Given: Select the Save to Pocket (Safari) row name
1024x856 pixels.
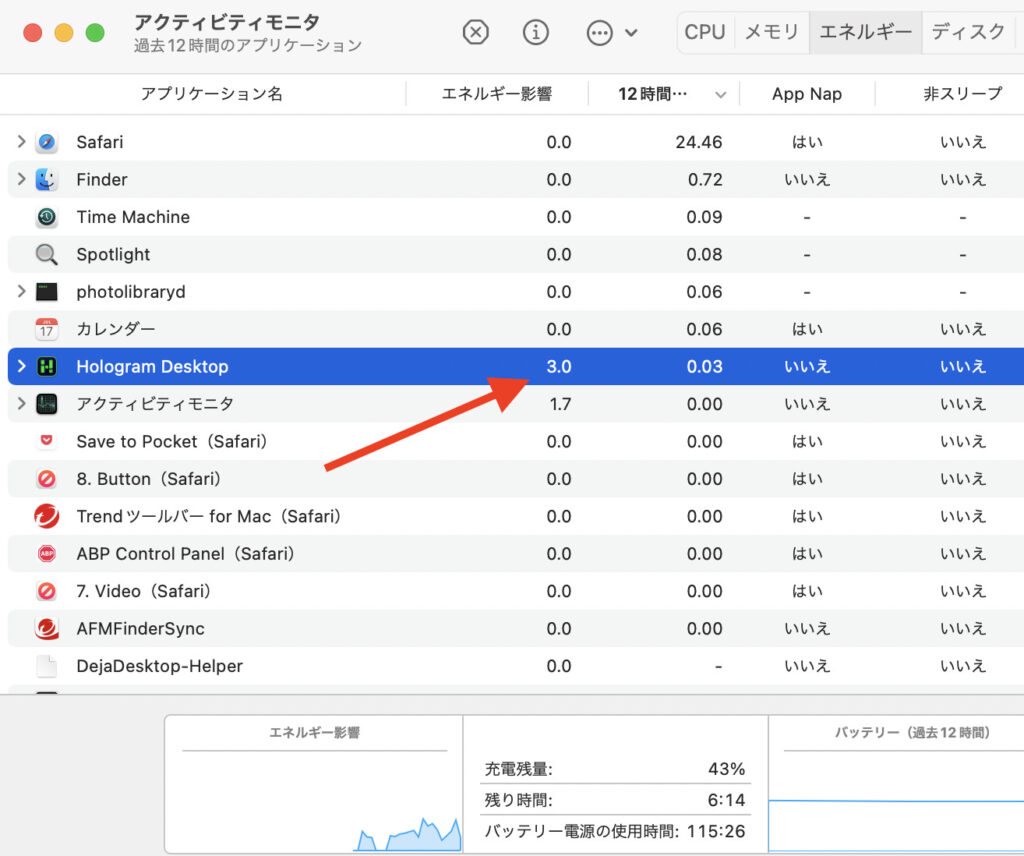Looking at the screenshot, I should coord(172,441).
